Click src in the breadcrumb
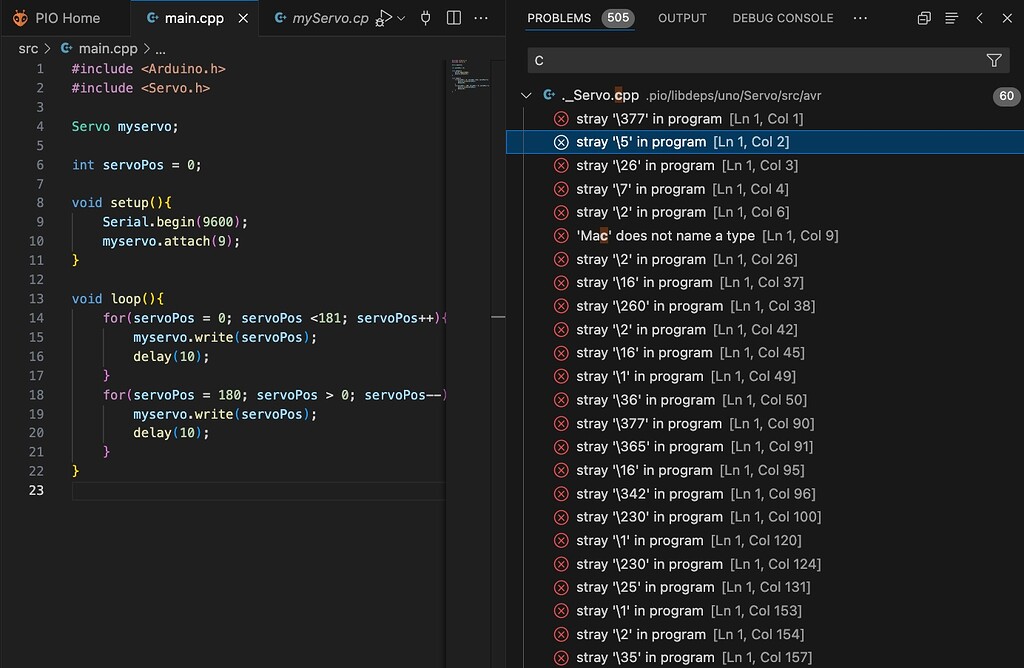1024x668 pixels. [28, 48]
